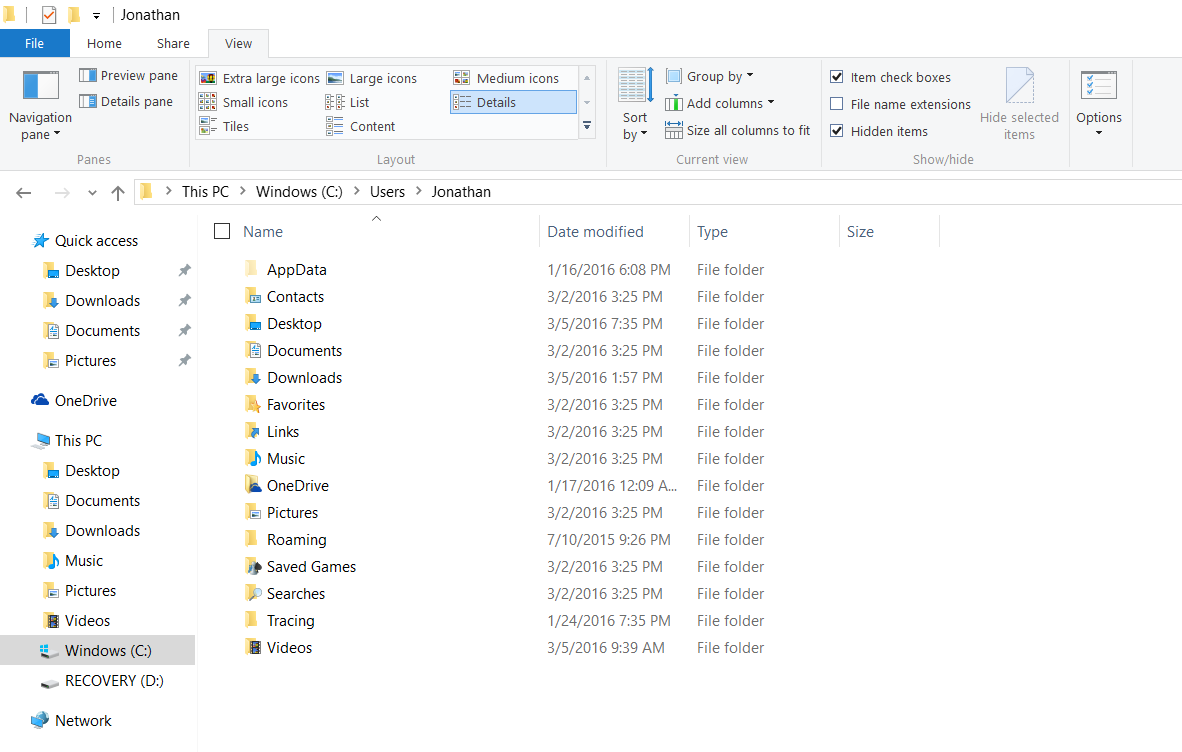Viewport: 1182px width, 752px height.
Task: Open the Sort by menu
Action: point(635,105)
